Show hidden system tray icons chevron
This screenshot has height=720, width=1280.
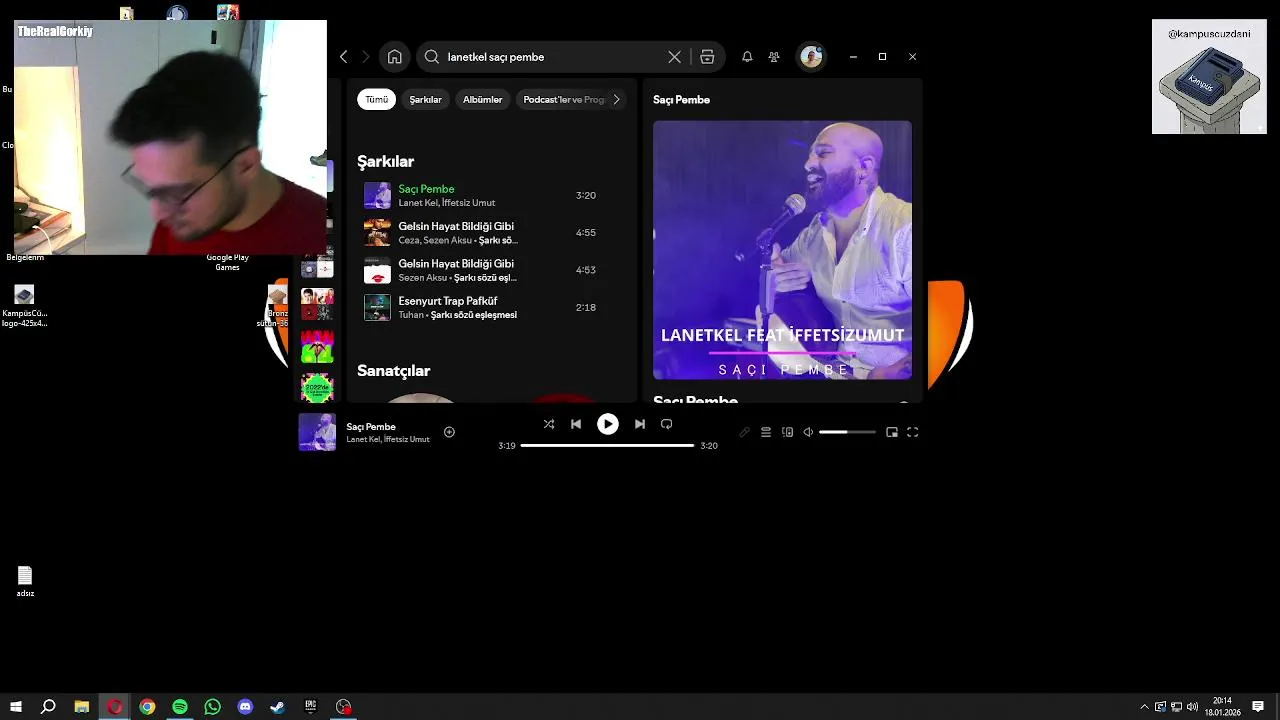pyautogui.click(x=1144, y=707)
